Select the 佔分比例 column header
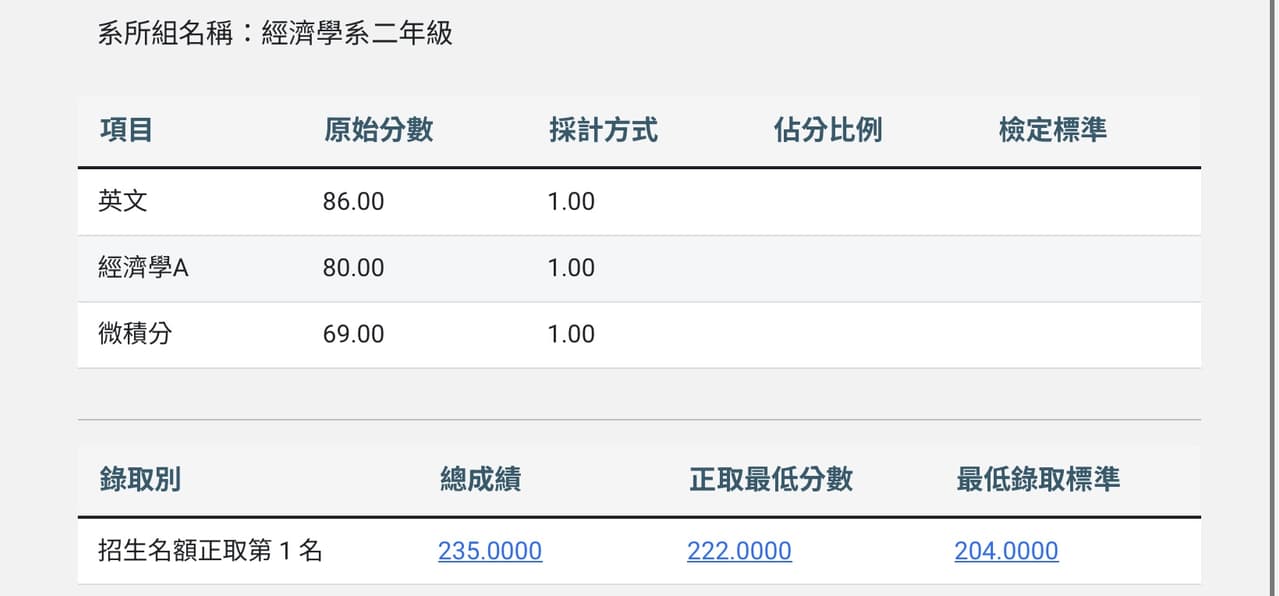1279x596 pixels. click(828, 130)
